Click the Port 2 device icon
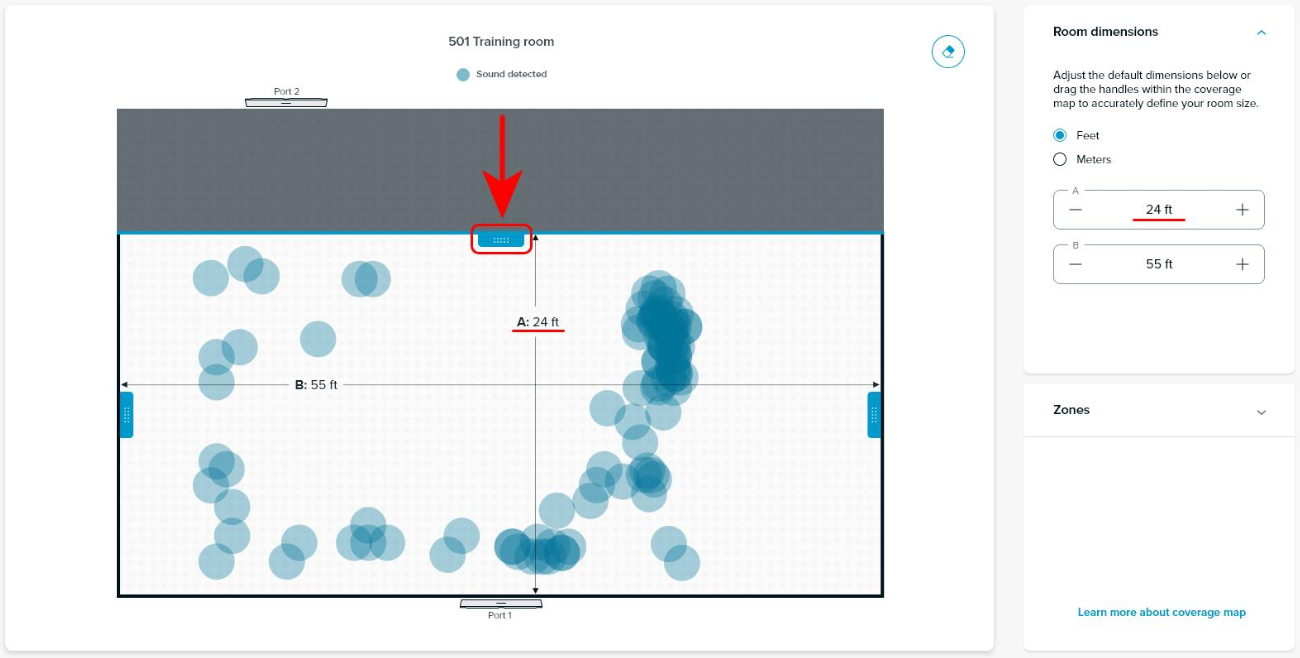Viewport: 1300px width, 658px height. (286, 102)
